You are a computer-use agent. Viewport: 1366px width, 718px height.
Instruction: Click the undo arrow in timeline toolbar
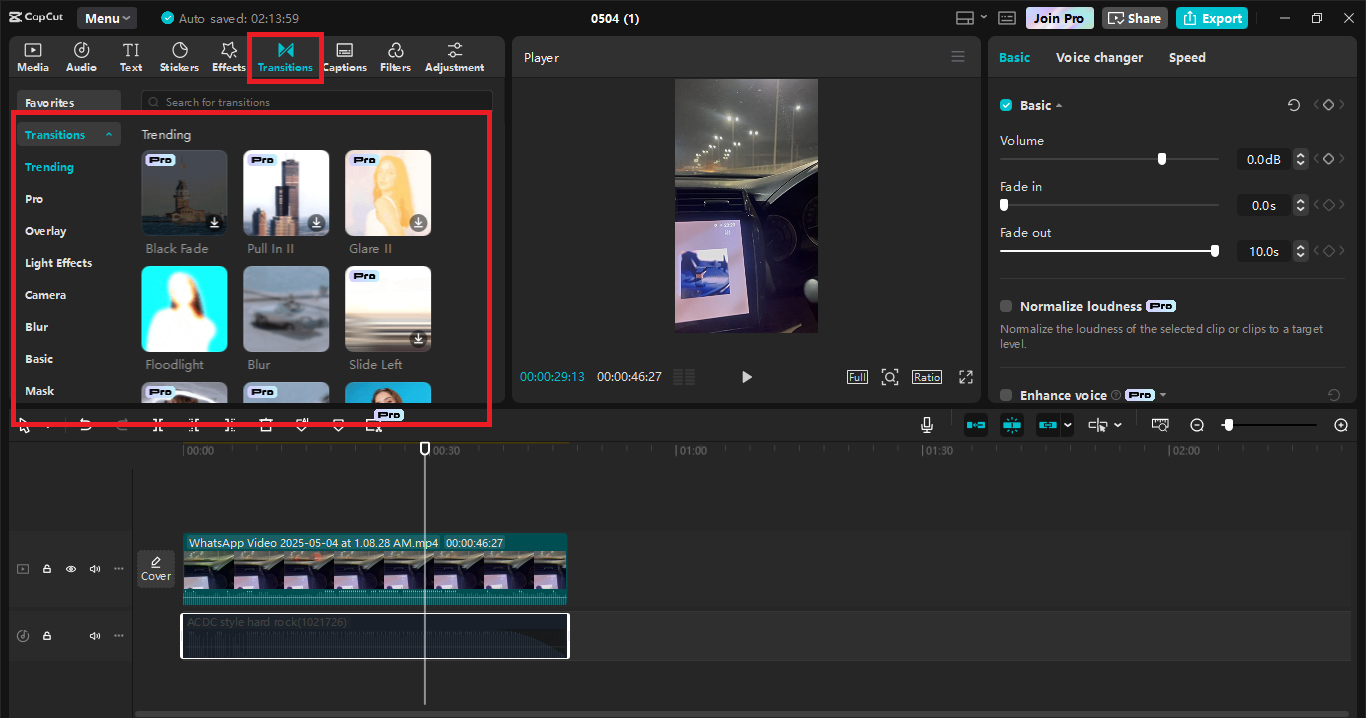[x=86, y=425]
